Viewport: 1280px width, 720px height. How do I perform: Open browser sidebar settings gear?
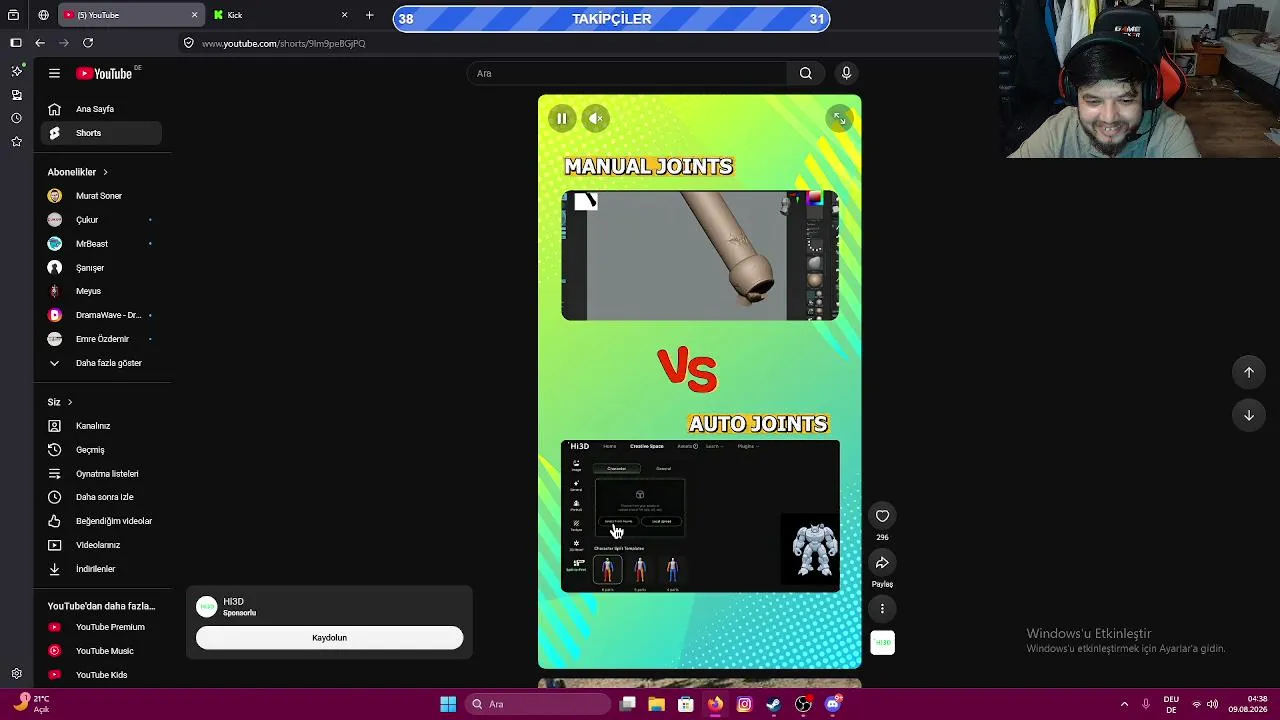pyautogui.click(x=16, y=674)
